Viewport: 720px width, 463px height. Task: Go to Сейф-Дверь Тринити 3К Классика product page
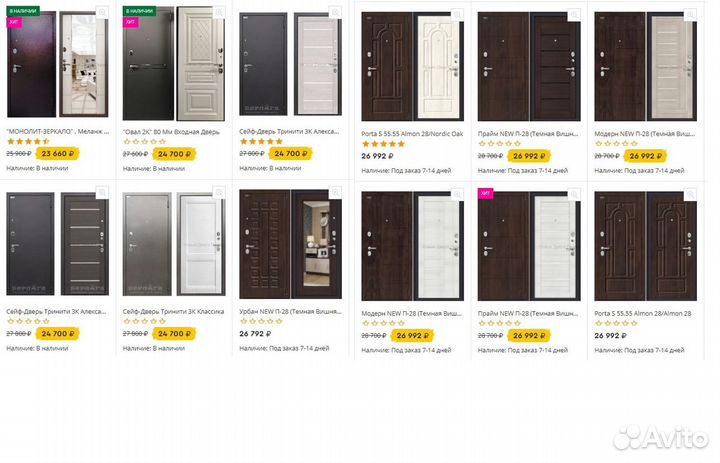[x=169, y=311]
